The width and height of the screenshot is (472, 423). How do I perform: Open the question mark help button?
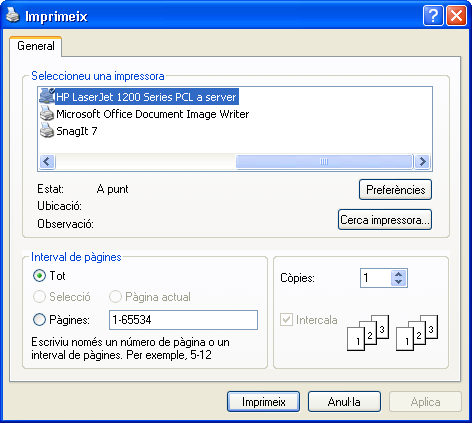pos(433,15)
